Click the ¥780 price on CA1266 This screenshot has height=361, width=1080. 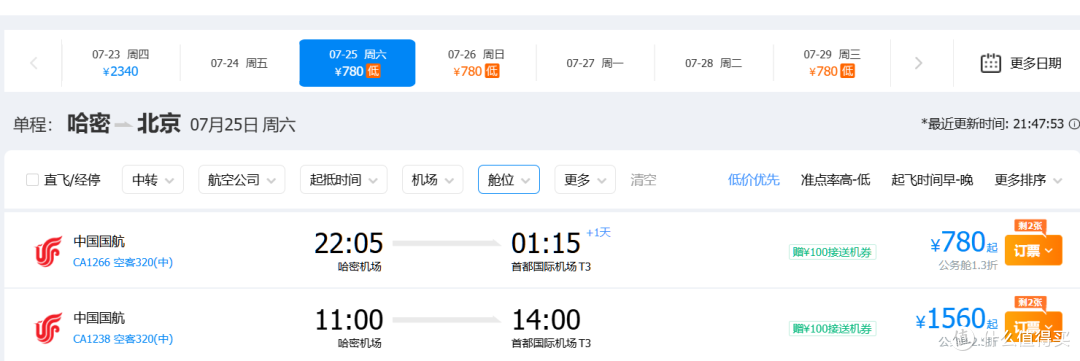(958, 243)
